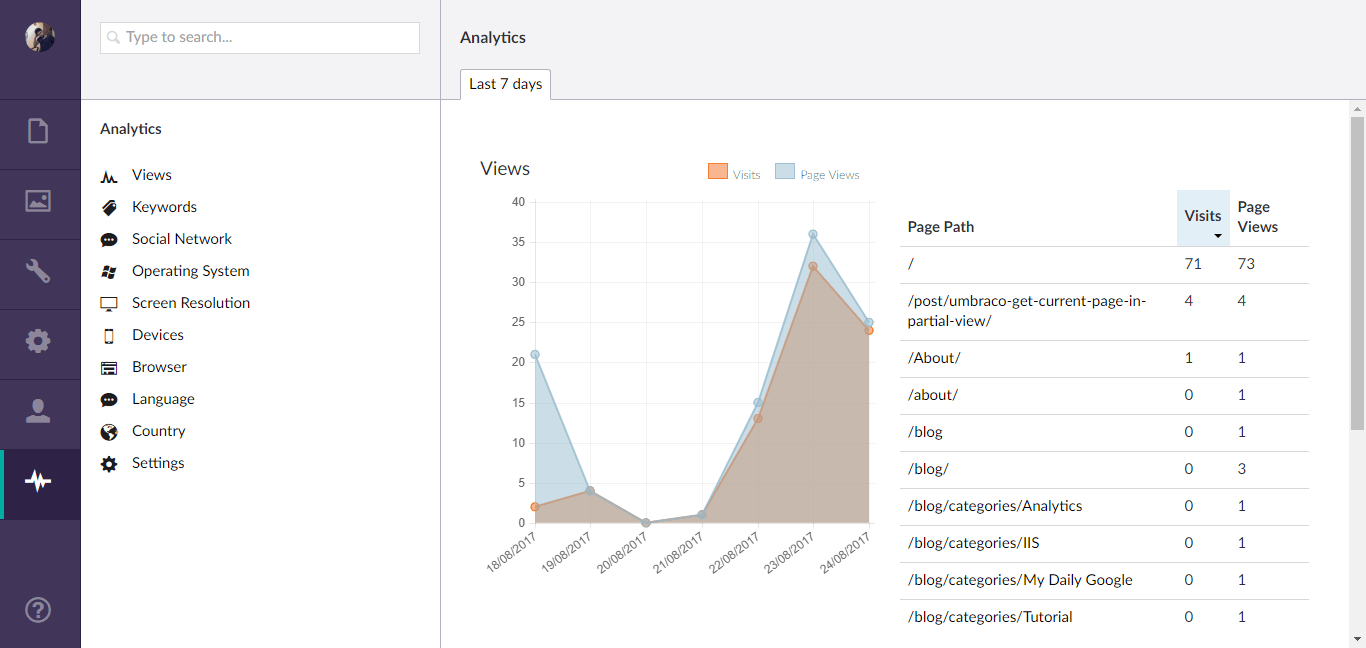1366x648 pixels.
Task: Click the Country globe icon
Action: [109, 430]
